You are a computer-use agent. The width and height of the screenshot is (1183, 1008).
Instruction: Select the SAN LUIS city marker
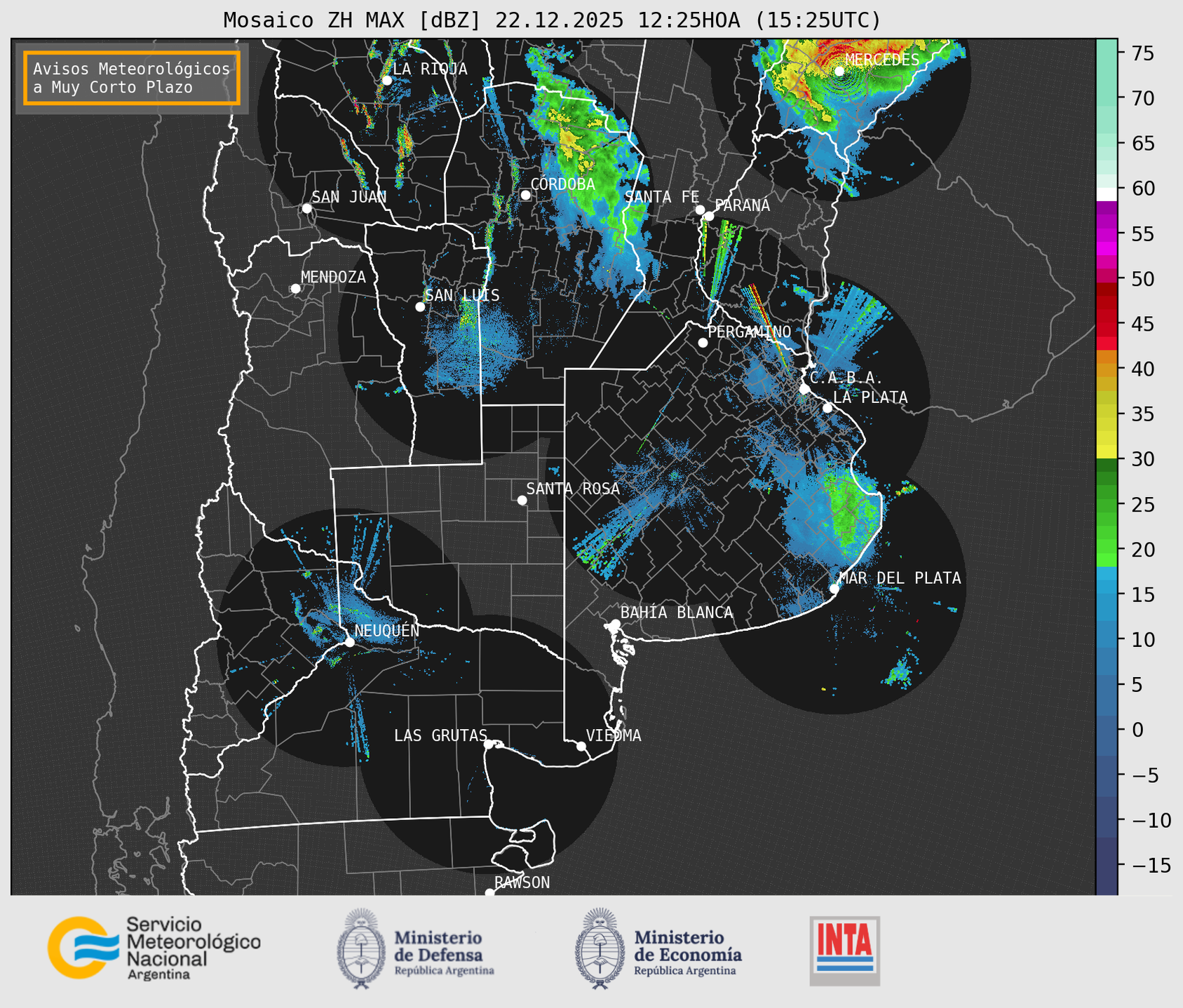[x=420, y=307]
